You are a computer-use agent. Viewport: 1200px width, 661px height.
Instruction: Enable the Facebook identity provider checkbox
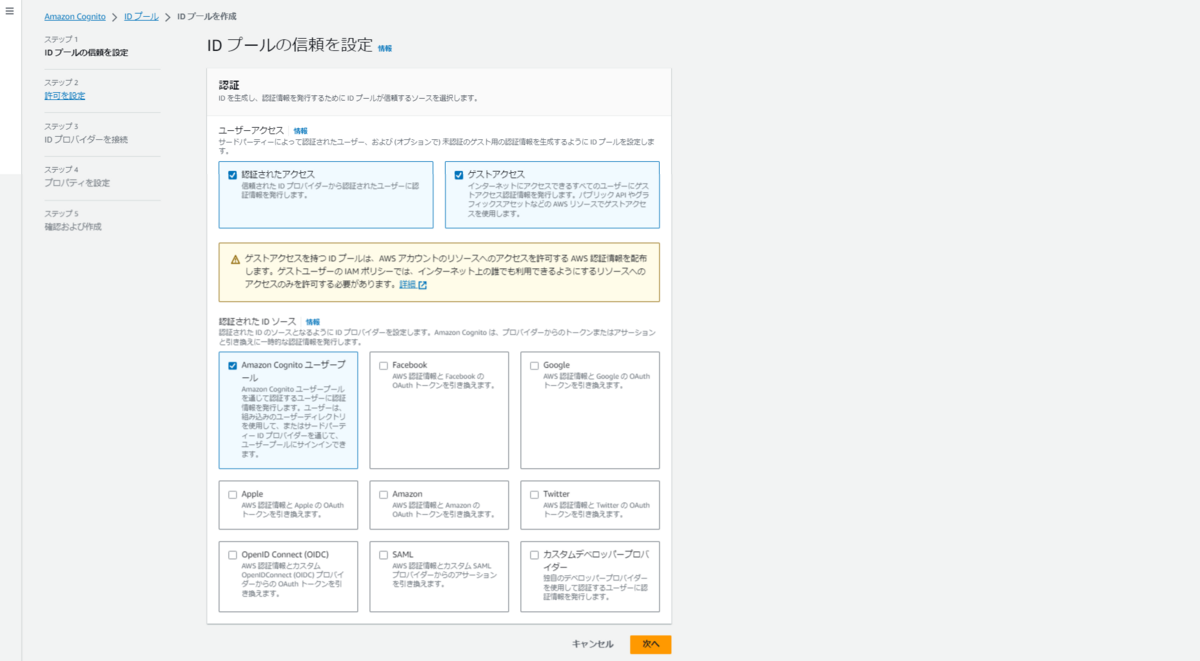tap(384, 366)
